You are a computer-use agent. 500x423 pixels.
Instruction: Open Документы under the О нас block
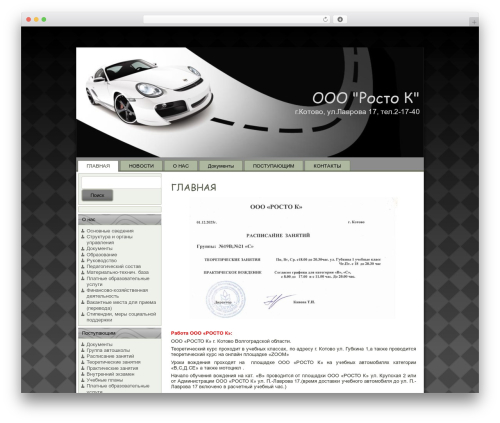99,249
